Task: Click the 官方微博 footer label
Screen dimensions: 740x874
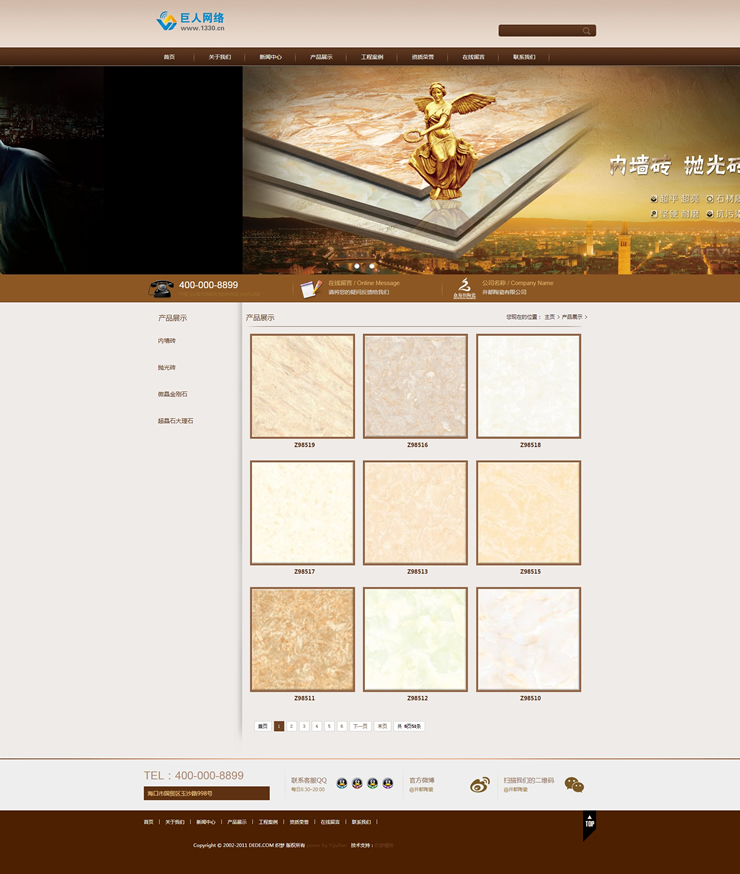Action: point(422,780)
